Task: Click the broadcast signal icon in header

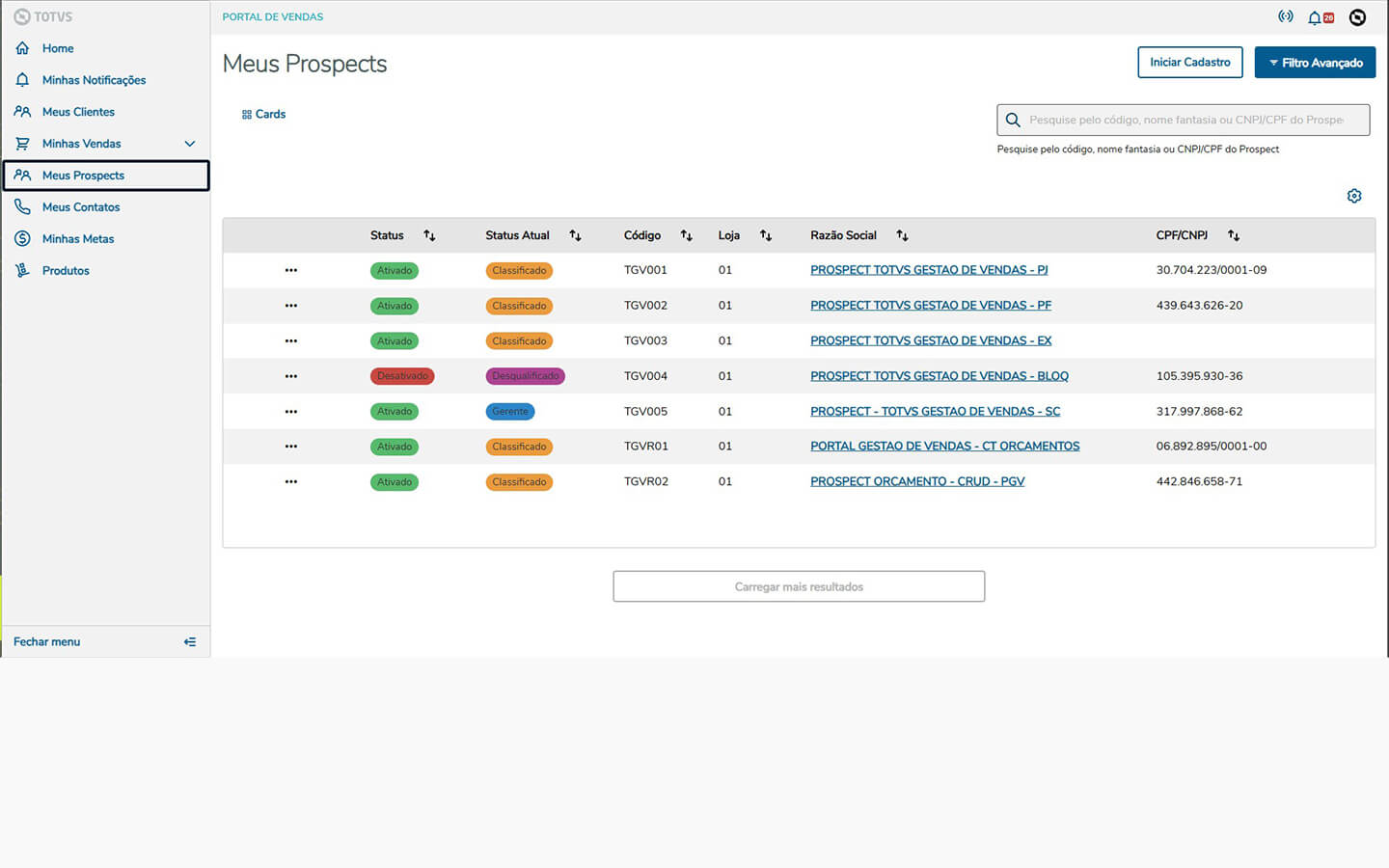Action: coord(1285,16)
